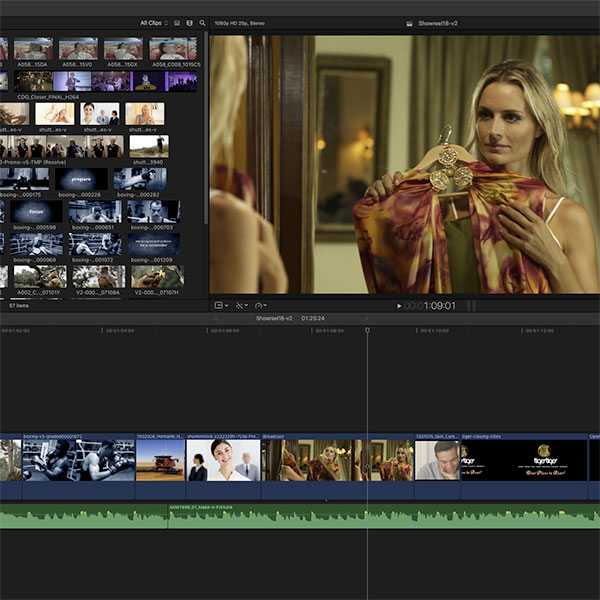Screen dimensions: 600x600
Task: Click the 1080p HD 25p, Stereo label
Action: tap(240, 23)
